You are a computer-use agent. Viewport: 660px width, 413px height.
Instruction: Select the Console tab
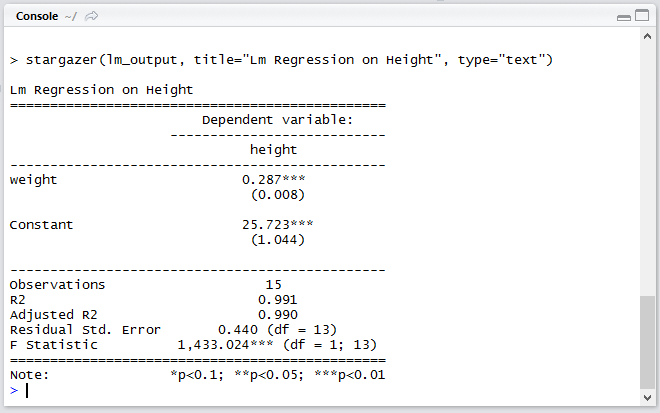pyautogui.click(x=36, y=17)
